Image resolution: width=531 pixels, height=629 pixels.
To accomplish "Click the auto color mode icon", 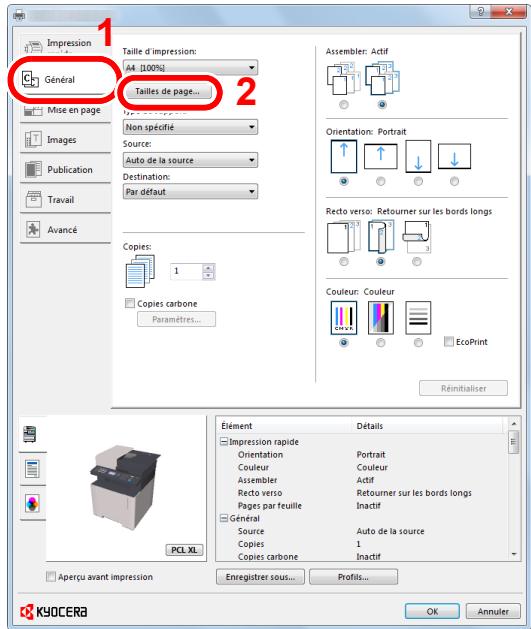I will pos(381,318).
